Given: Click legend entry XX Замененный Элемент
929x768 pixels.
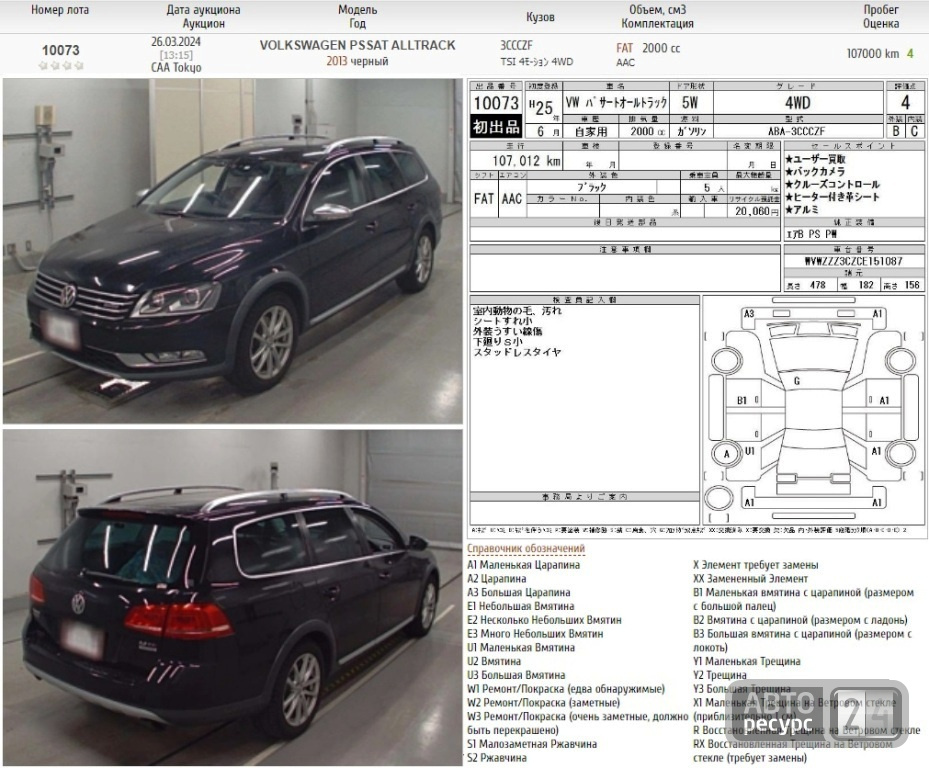Looking at the screenshot, I should coord(751,579).
